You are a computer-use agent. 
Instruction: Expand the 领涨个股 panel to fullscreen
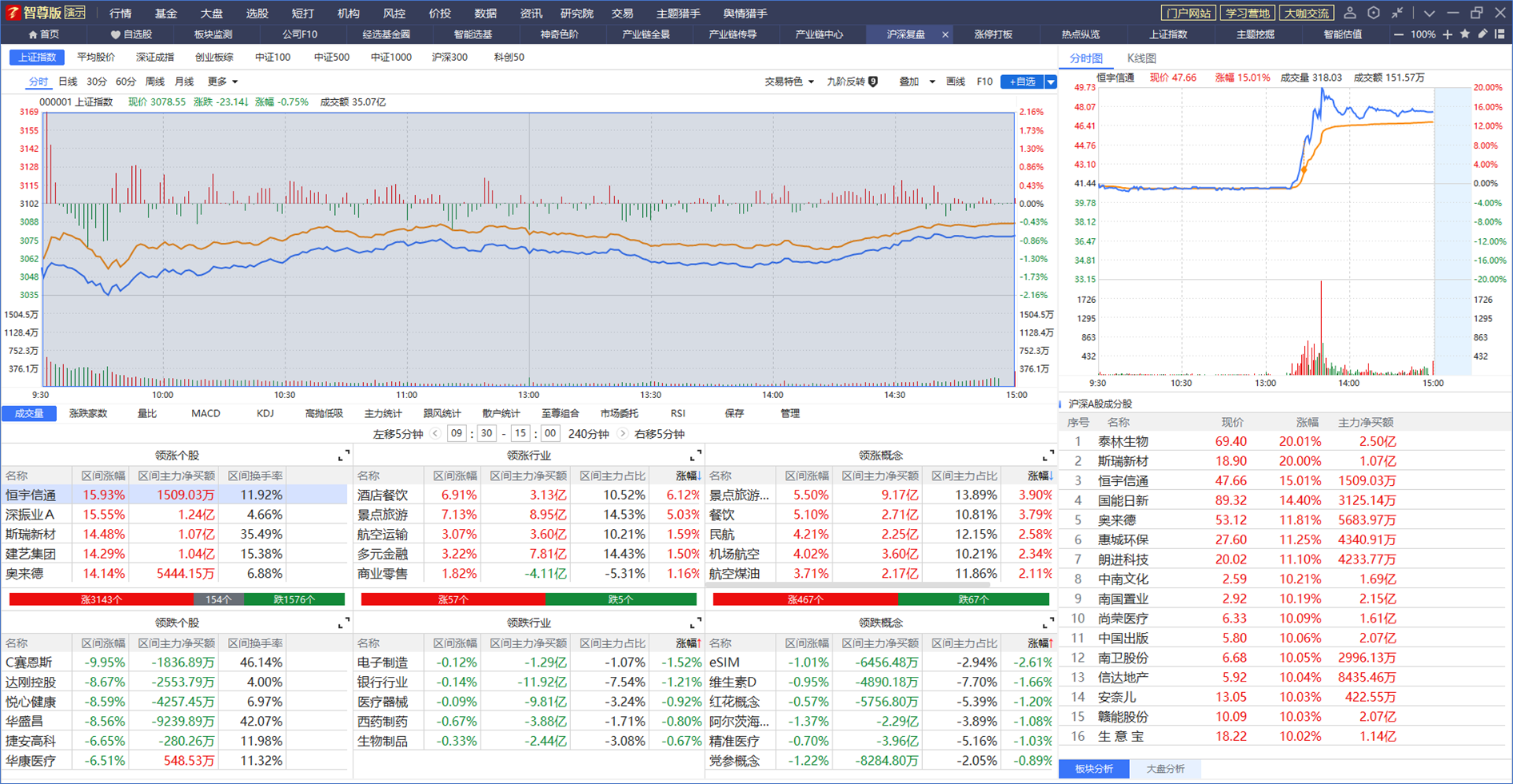[344, 456]
